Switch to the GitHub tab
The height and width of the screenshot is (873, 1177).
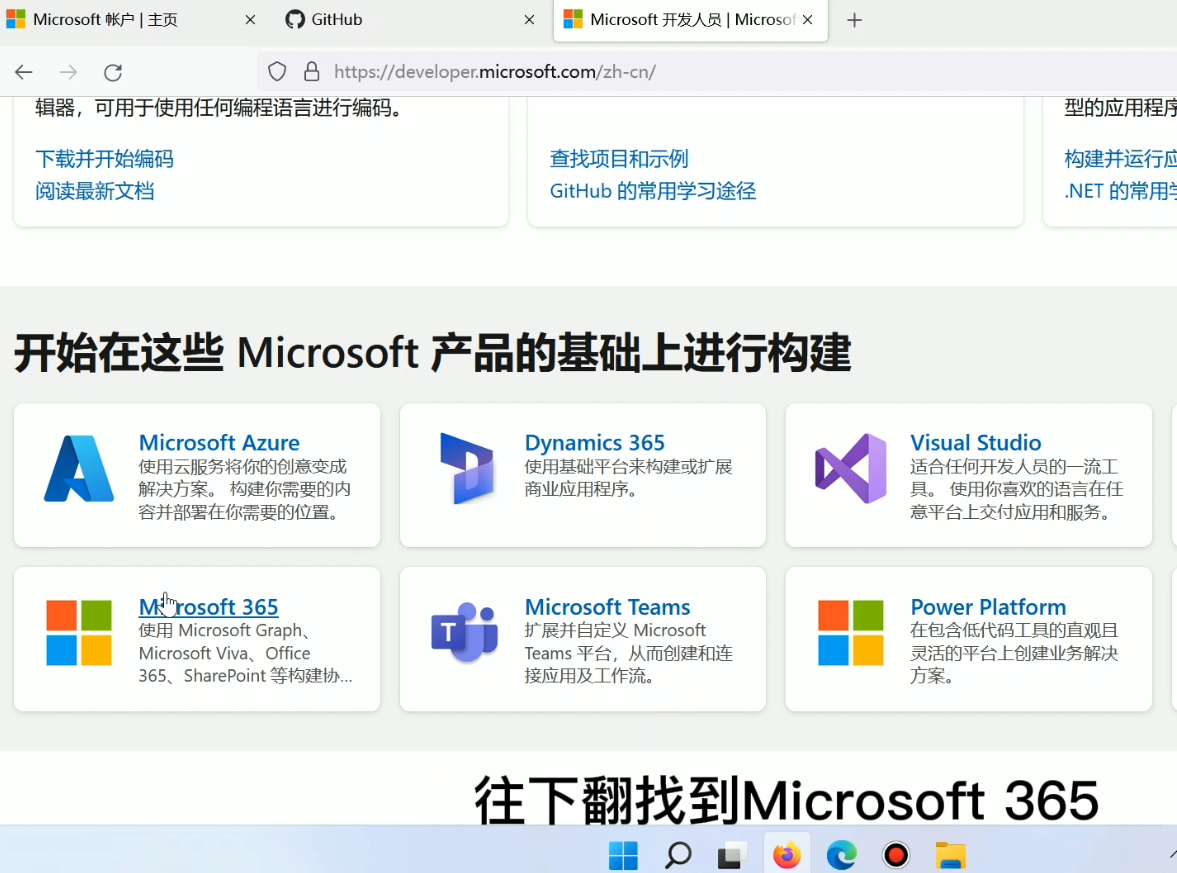(411, 20)
